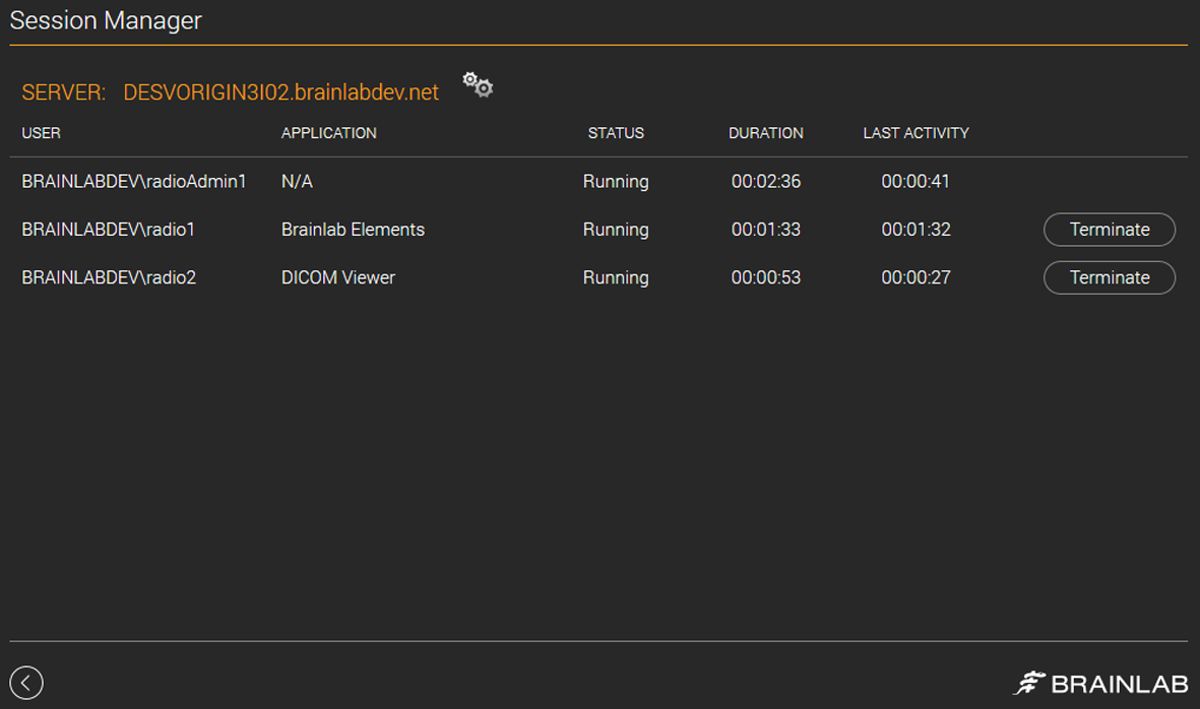This screenshot has height=709, width=1200.
Task: Click the Brainlab logo
Action: coord(1100,683)
